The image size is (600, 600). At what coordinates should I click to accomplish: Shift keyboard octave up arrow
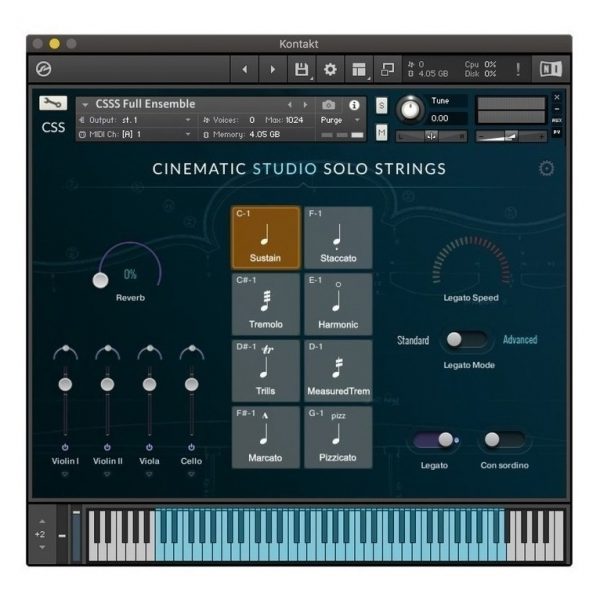click(42, 521)
